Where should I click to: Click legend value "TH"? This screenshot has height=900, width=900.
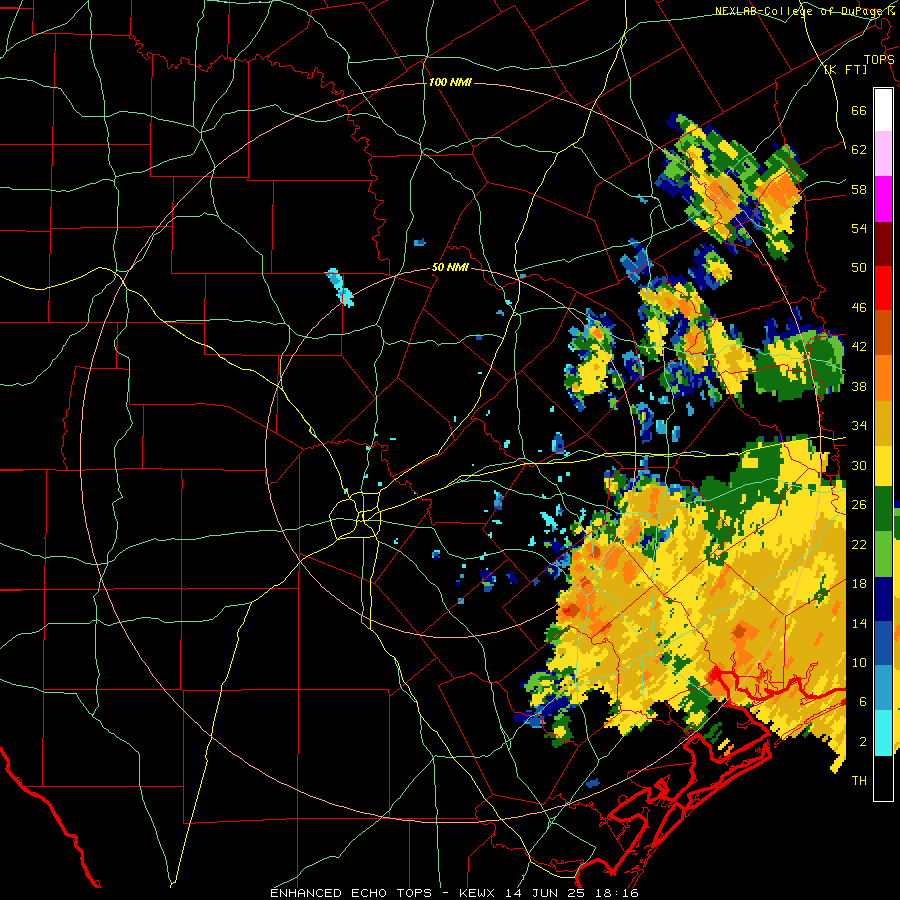tap(859, 781)
